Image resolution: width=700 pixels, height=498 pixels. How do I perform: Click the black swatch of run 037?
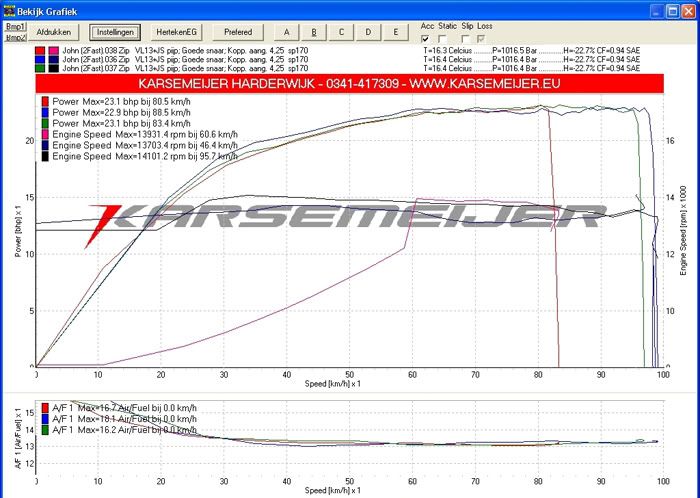pos(54,68)
